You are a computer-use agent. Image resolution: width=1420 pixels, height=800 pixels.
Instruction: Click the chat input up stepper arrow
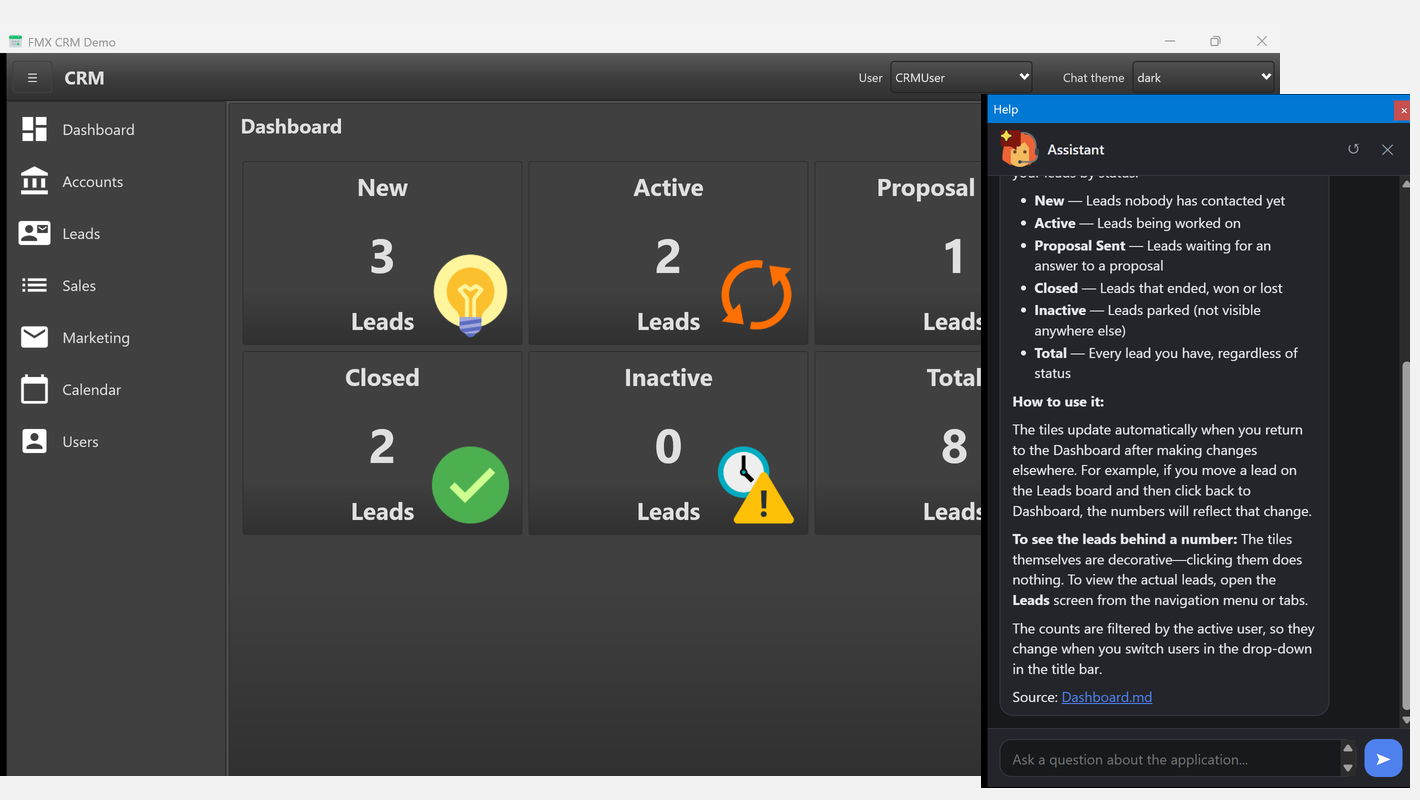[1347, 749]
